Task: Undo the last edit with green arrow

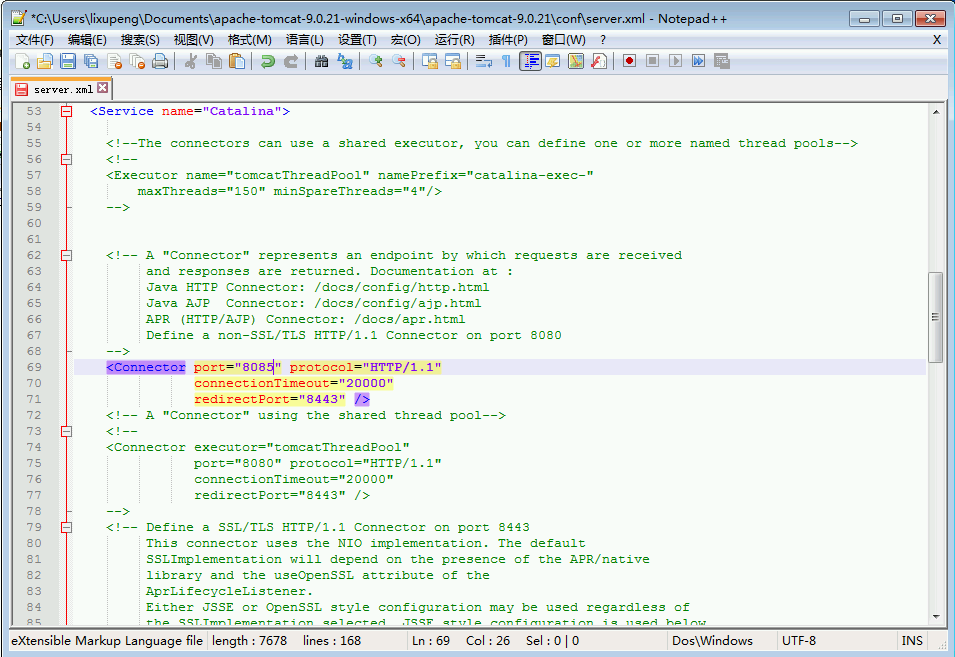Action: [x=267, y=61]
